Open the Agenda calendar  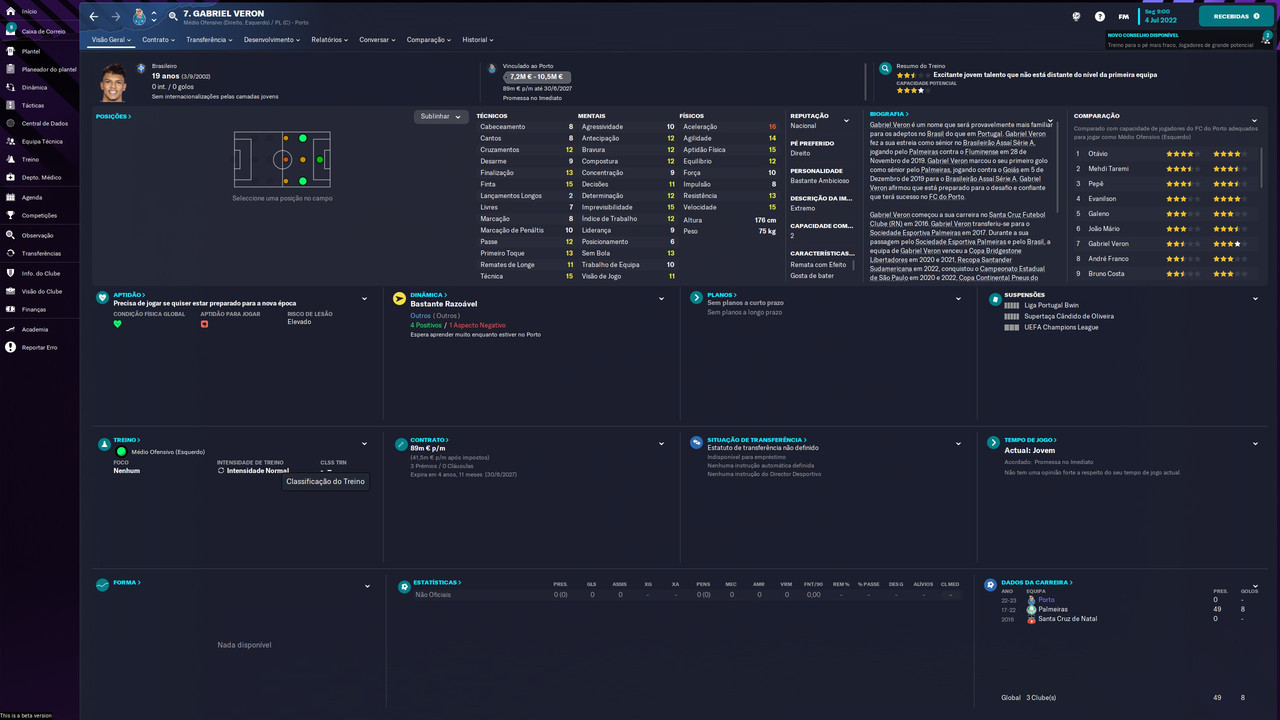pos(31,197)
